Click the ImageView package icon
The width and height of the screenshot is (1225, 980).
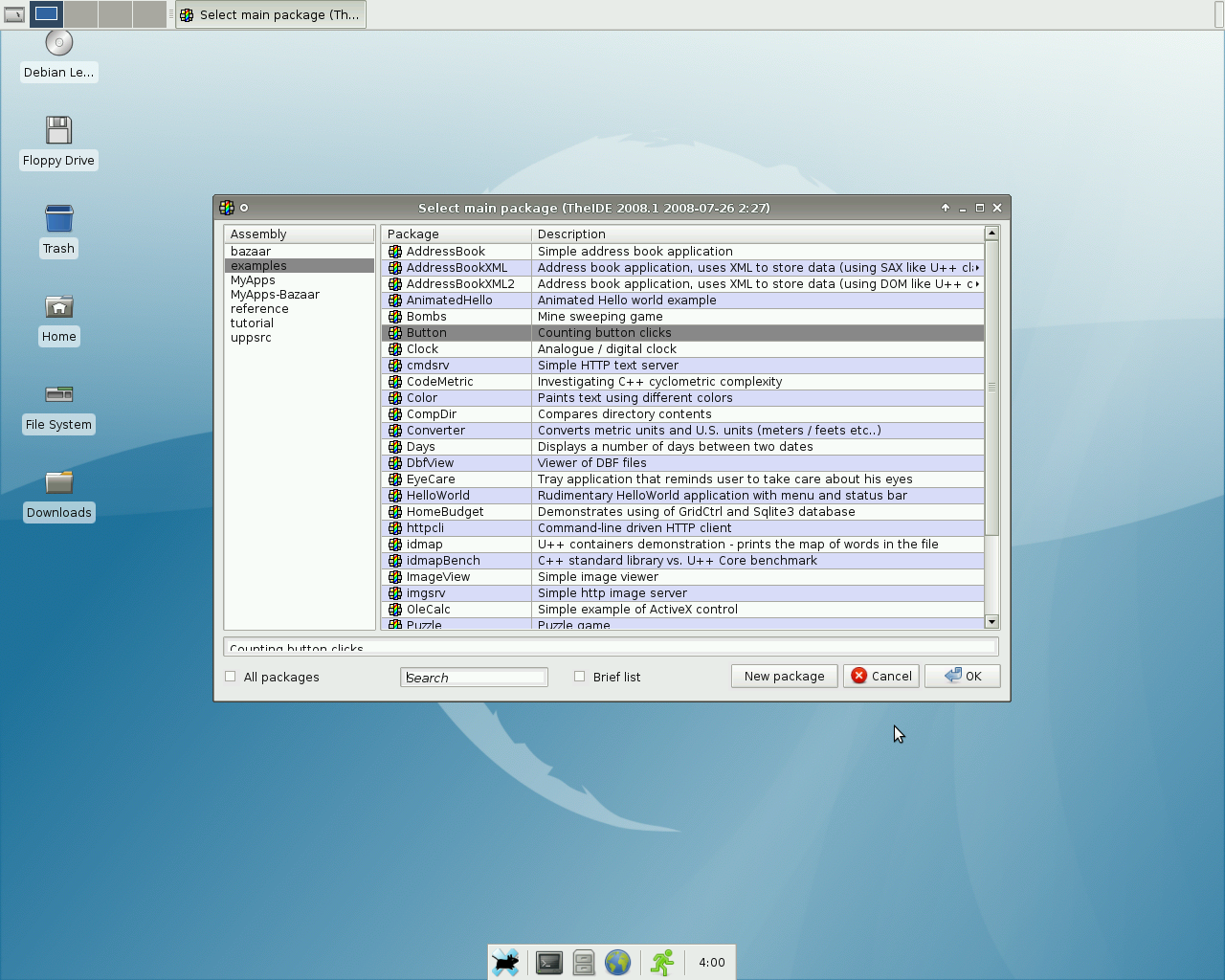point(394,577)
